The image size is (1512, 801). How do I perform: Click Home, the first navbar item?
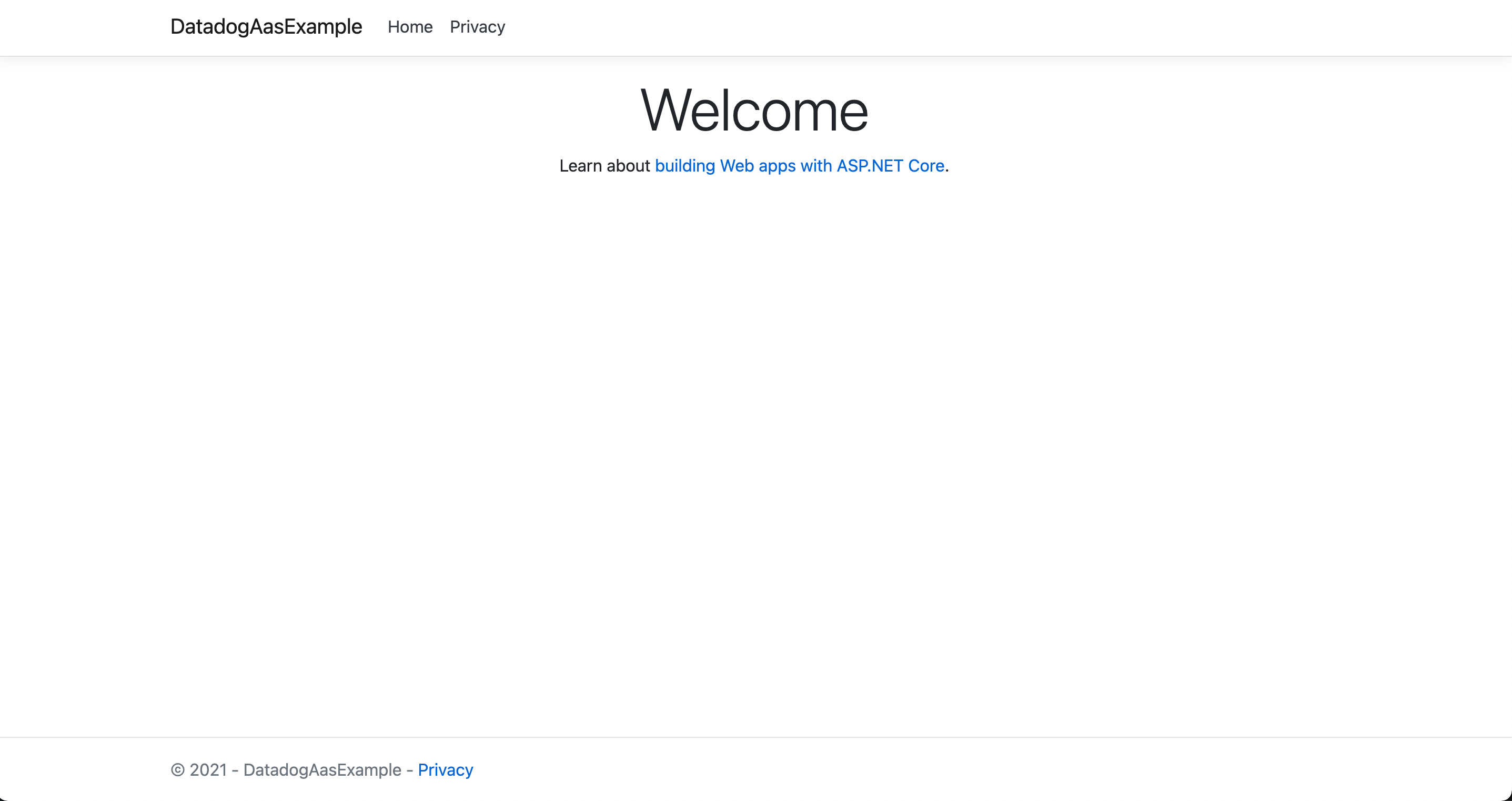point(410,27)
